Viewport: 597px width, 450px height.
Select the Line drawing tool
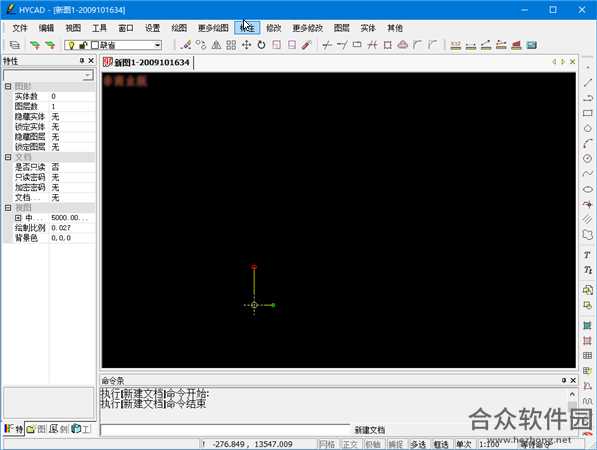coord(587,83)
